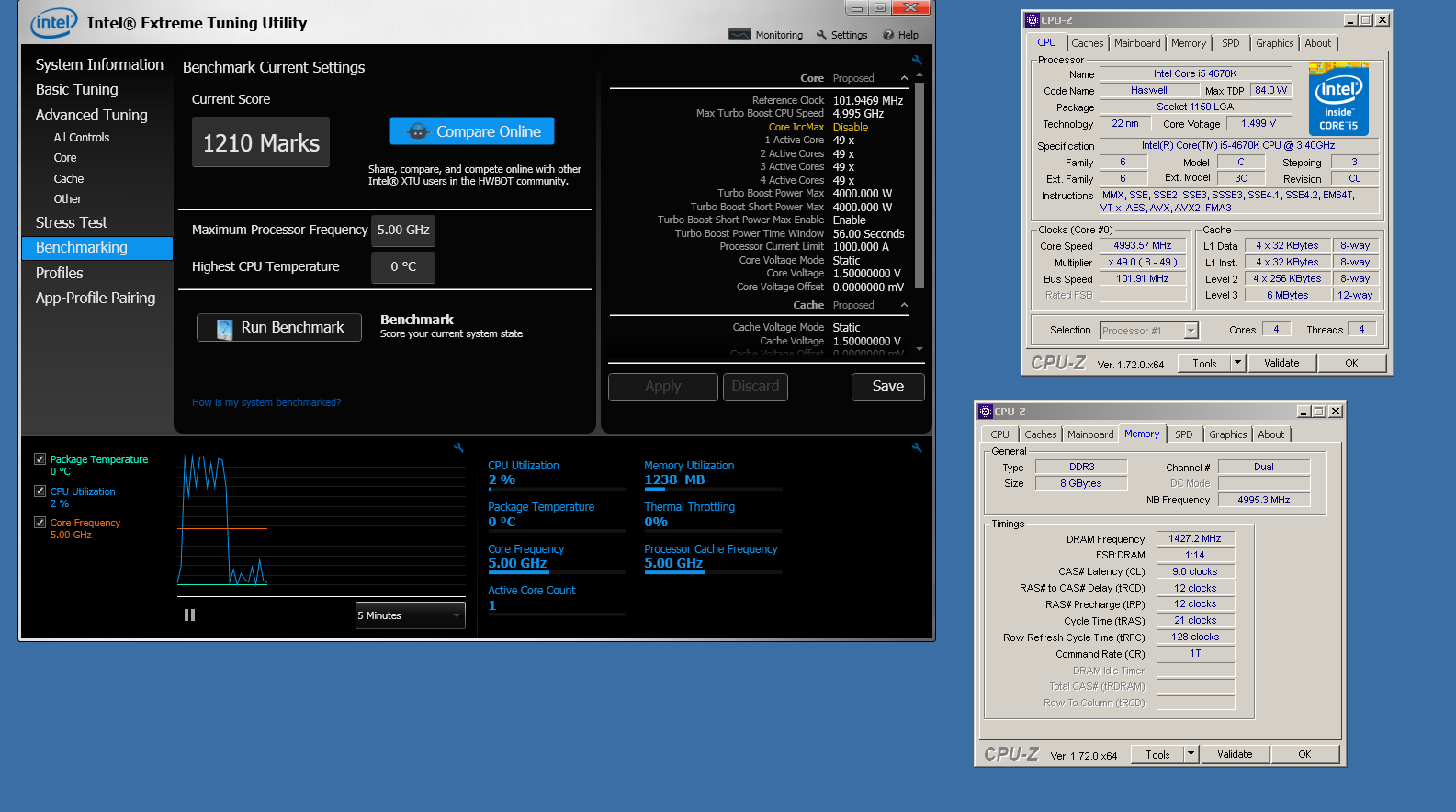Switch to Graphics tab in upper CPU-Z
1456x812 pixels.
(1275, 43)
